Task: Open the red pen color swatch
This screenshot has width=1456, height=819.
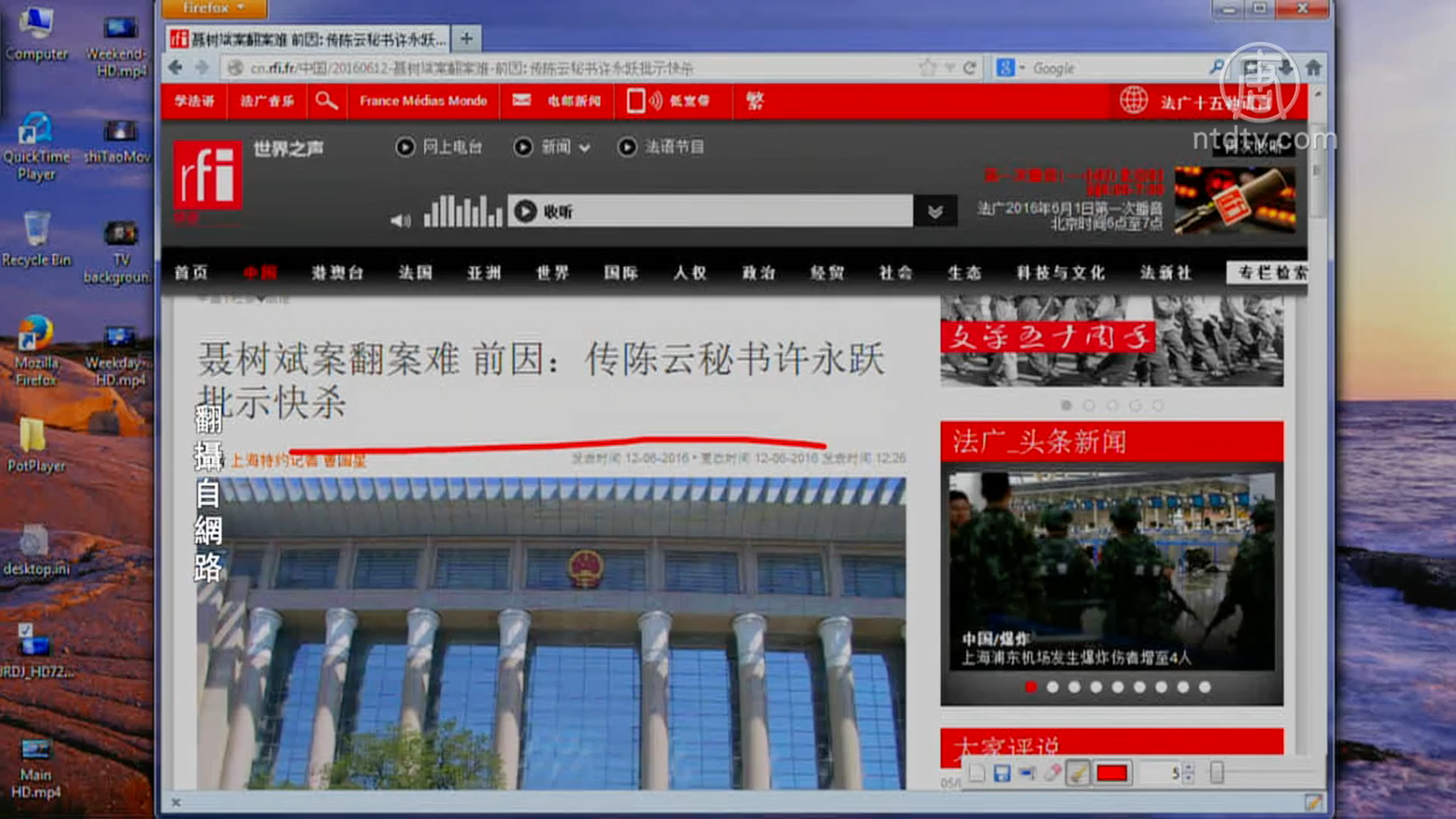Action: 1112,773
